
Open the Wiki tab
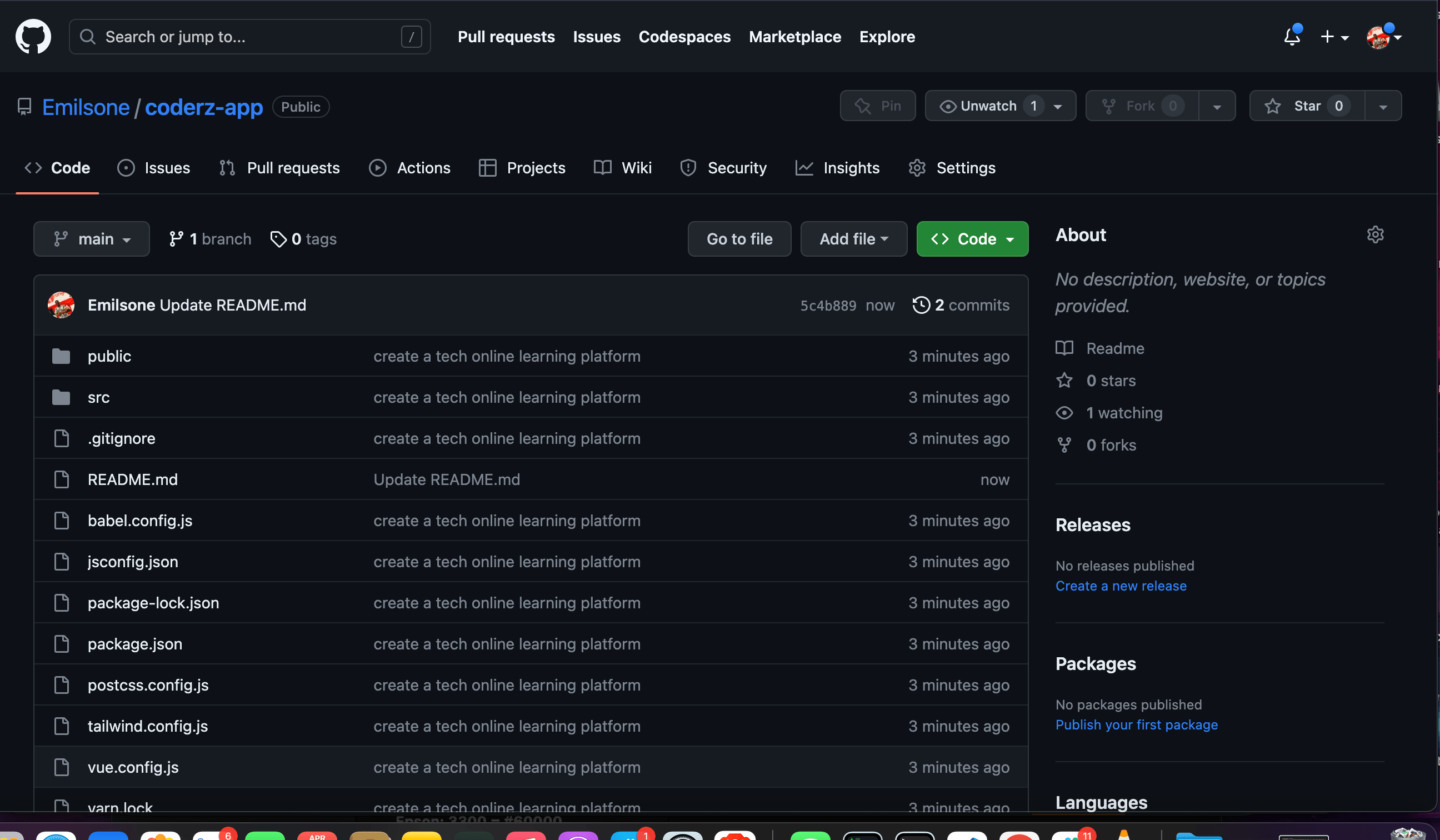(x=623, y=168)
